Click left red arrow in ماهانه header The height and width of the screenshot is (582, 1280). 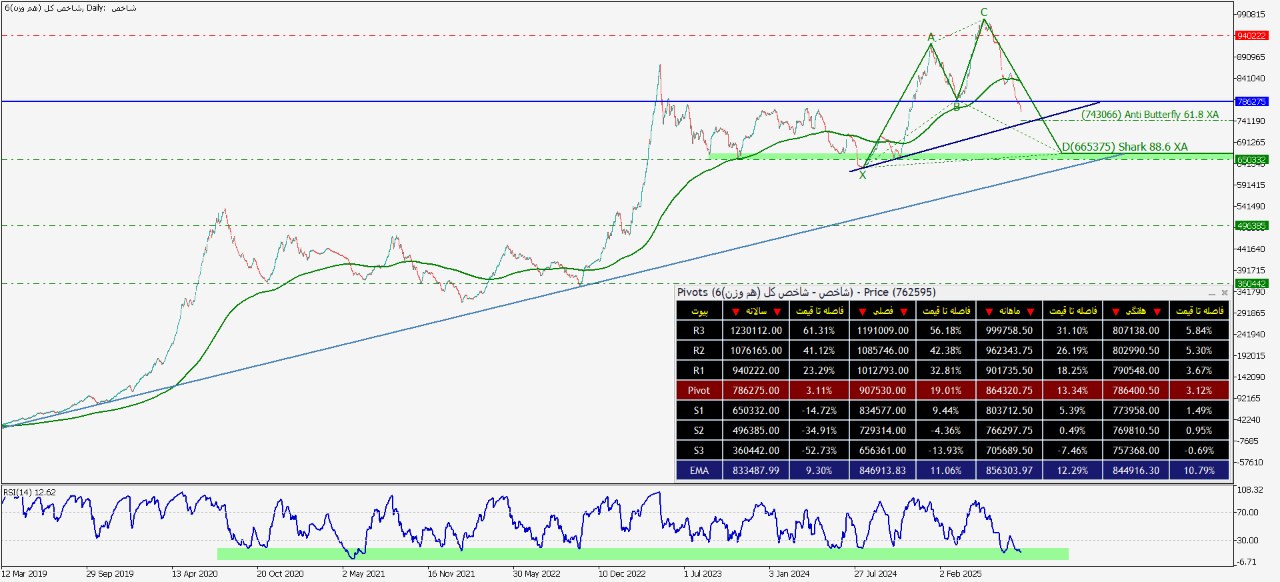pos(991,312)
